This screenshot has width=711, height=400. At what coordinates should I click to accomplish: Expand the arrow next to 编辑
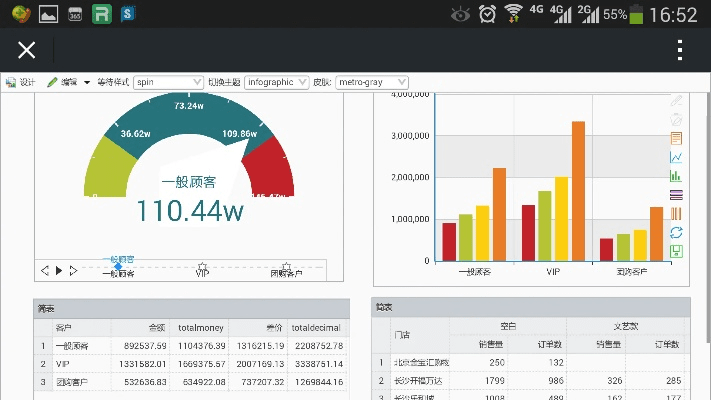pos(87,82)
